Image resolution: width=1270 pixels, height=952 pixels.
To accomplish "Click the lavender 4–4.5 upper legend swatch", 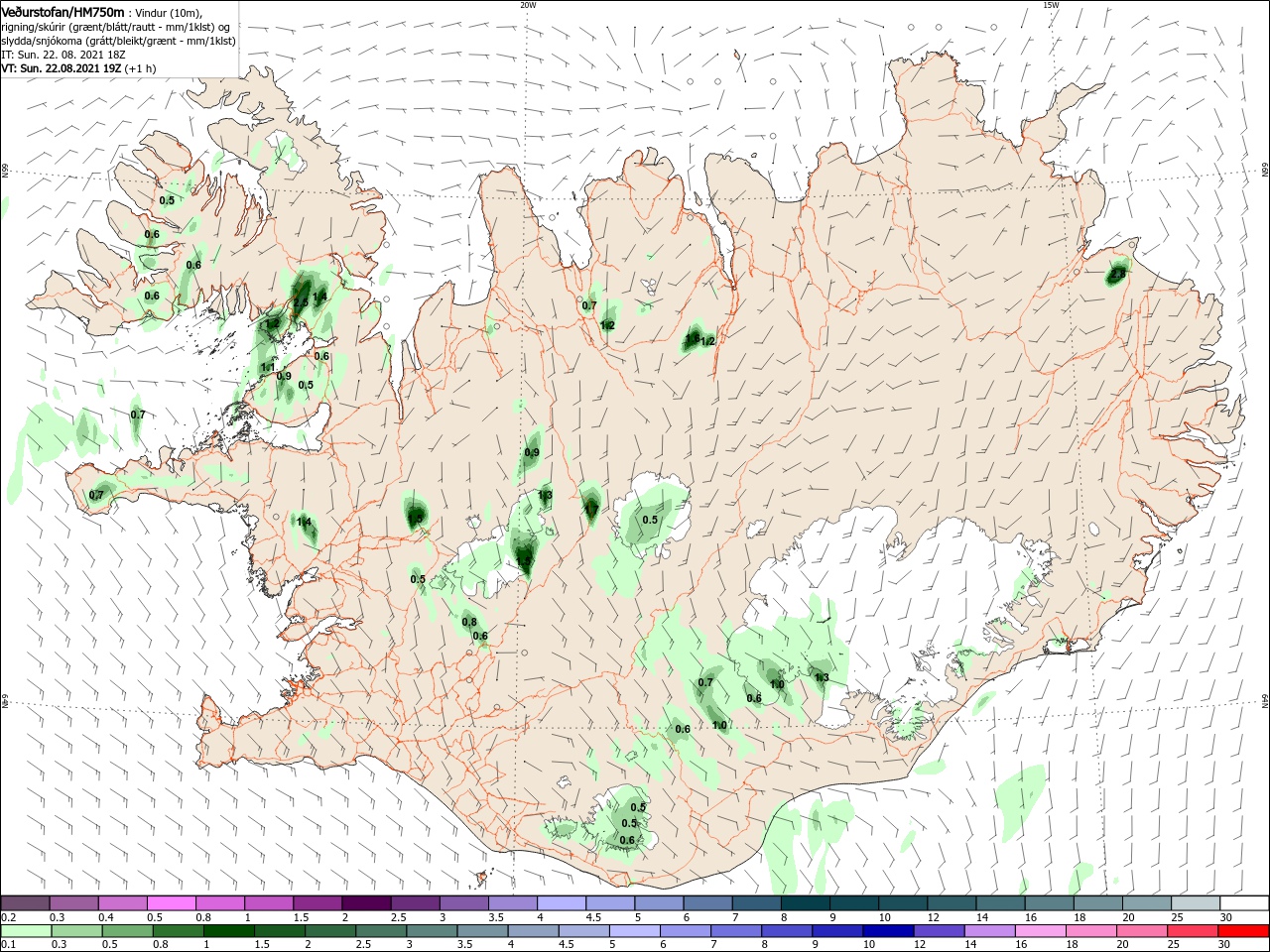I will (563, 903).
